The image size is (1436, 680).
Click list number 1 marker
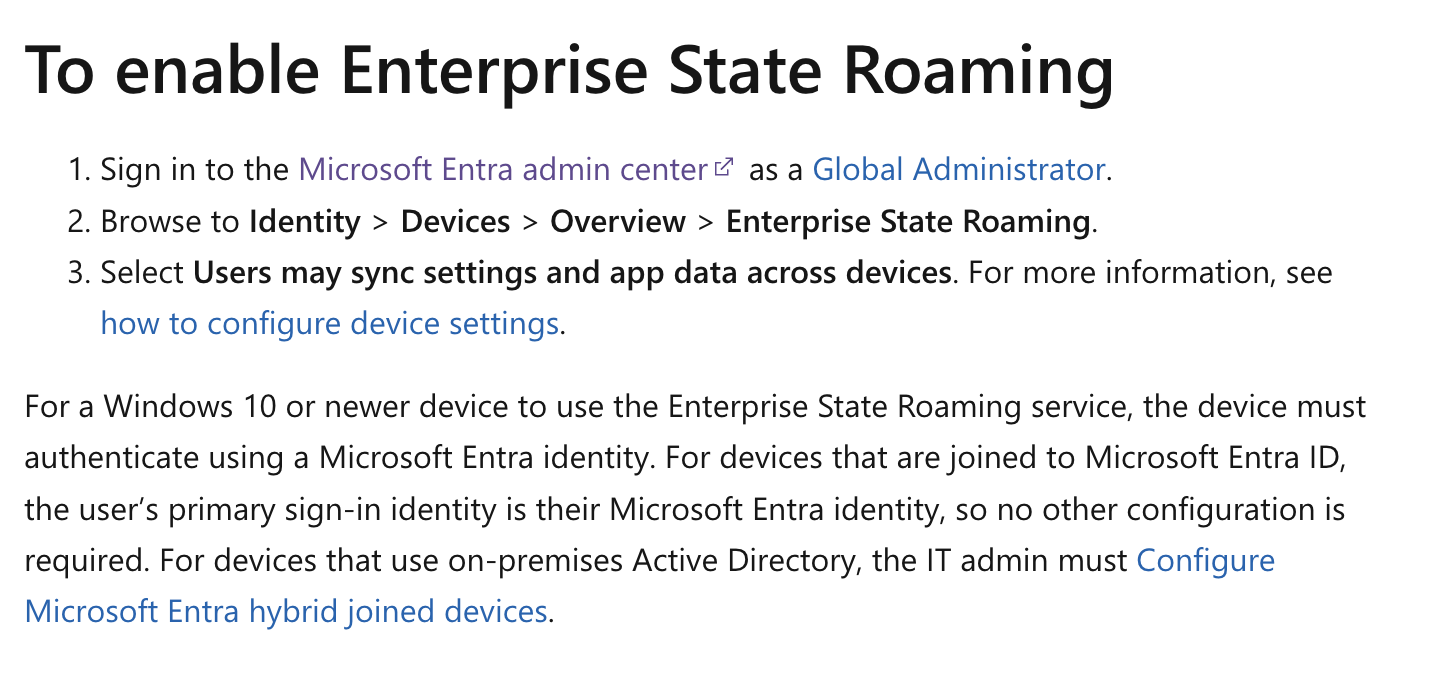tap(79, 169)
